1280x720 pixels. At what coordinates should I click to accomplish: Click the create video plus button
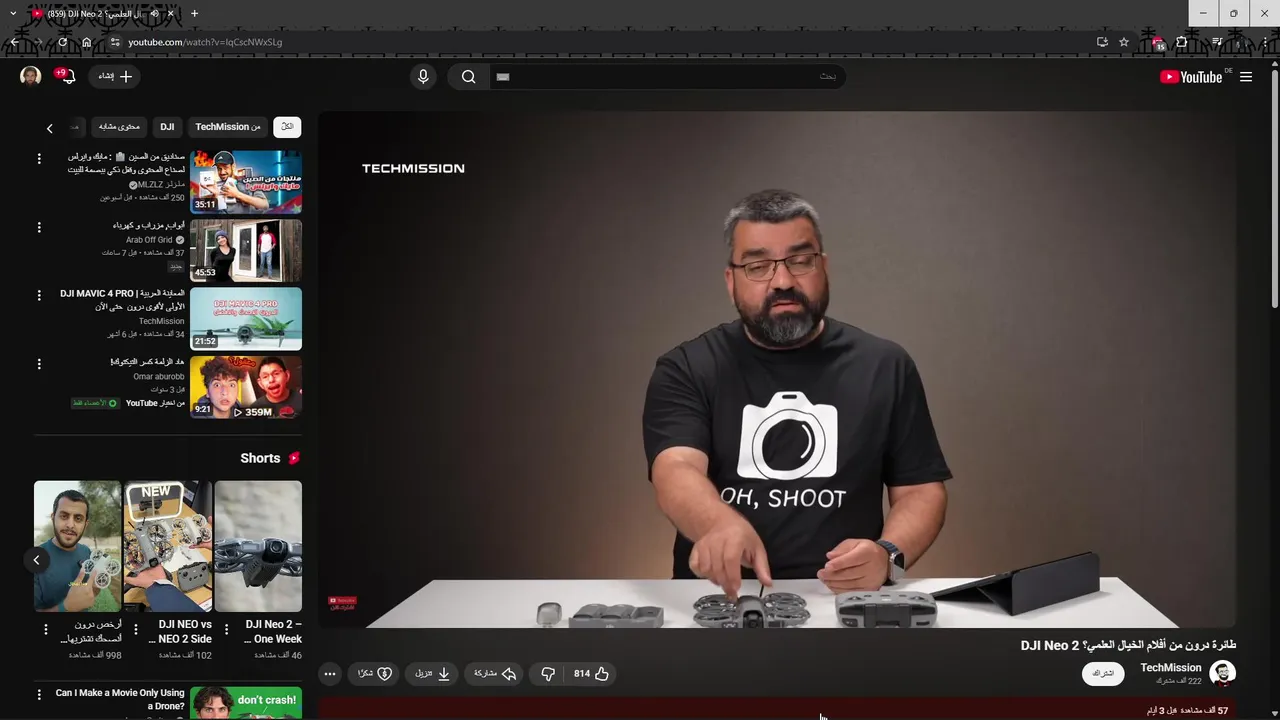[115, 76]
